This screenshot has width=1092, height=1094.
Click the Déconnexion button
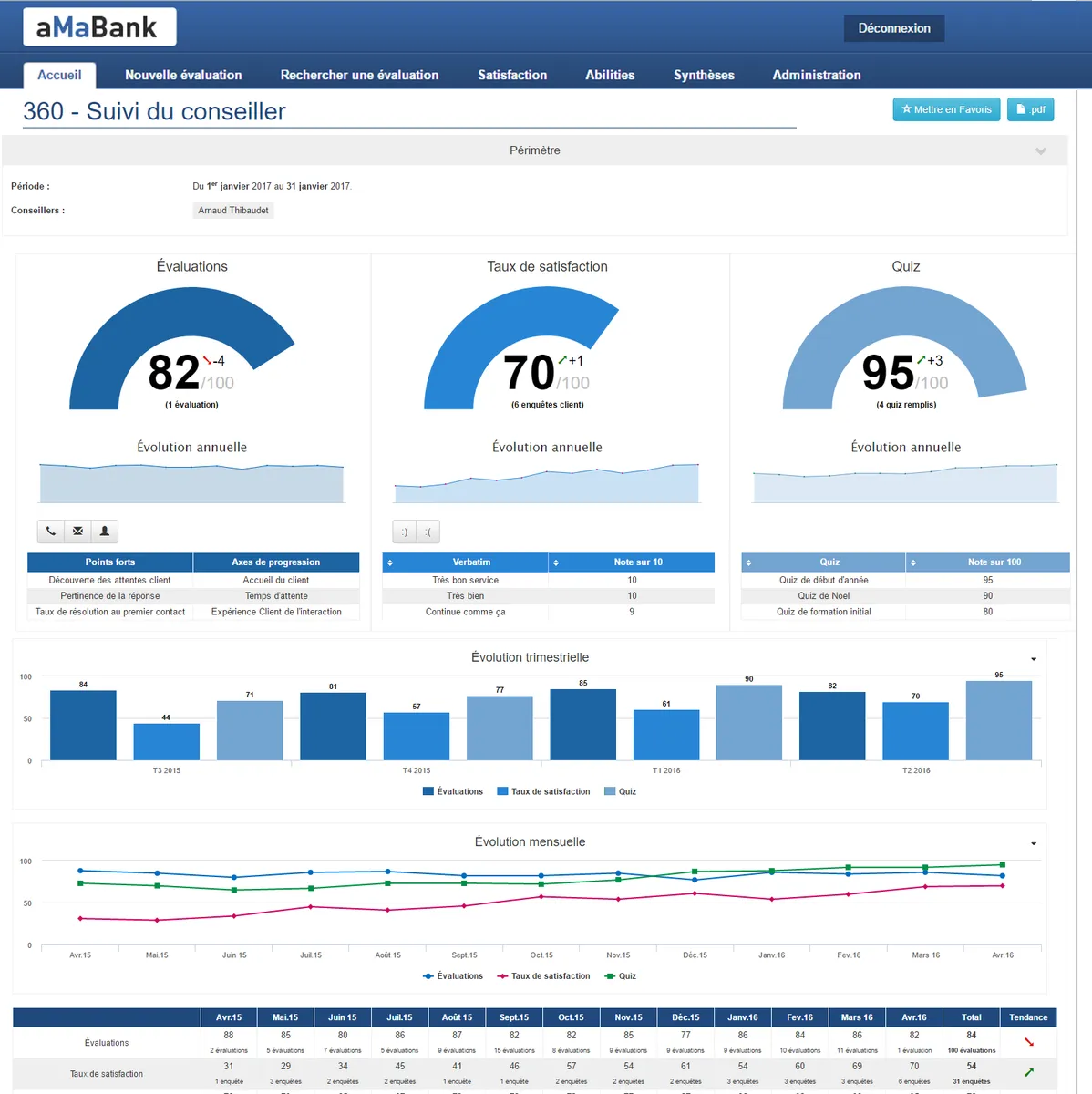coord(894,28)
